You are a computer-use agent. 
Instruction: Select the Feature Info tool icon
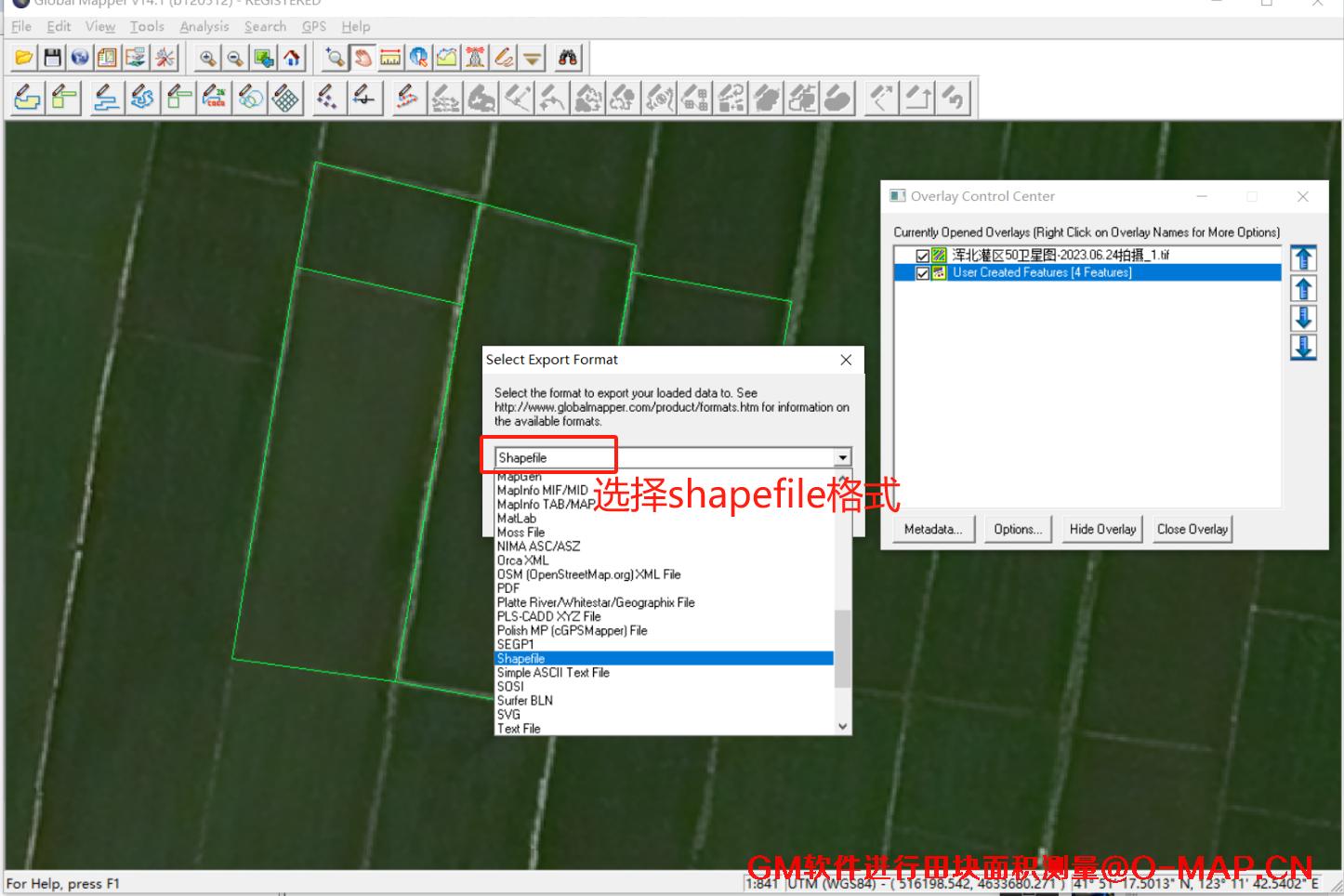pyautogui.click(x=419, y=59)
